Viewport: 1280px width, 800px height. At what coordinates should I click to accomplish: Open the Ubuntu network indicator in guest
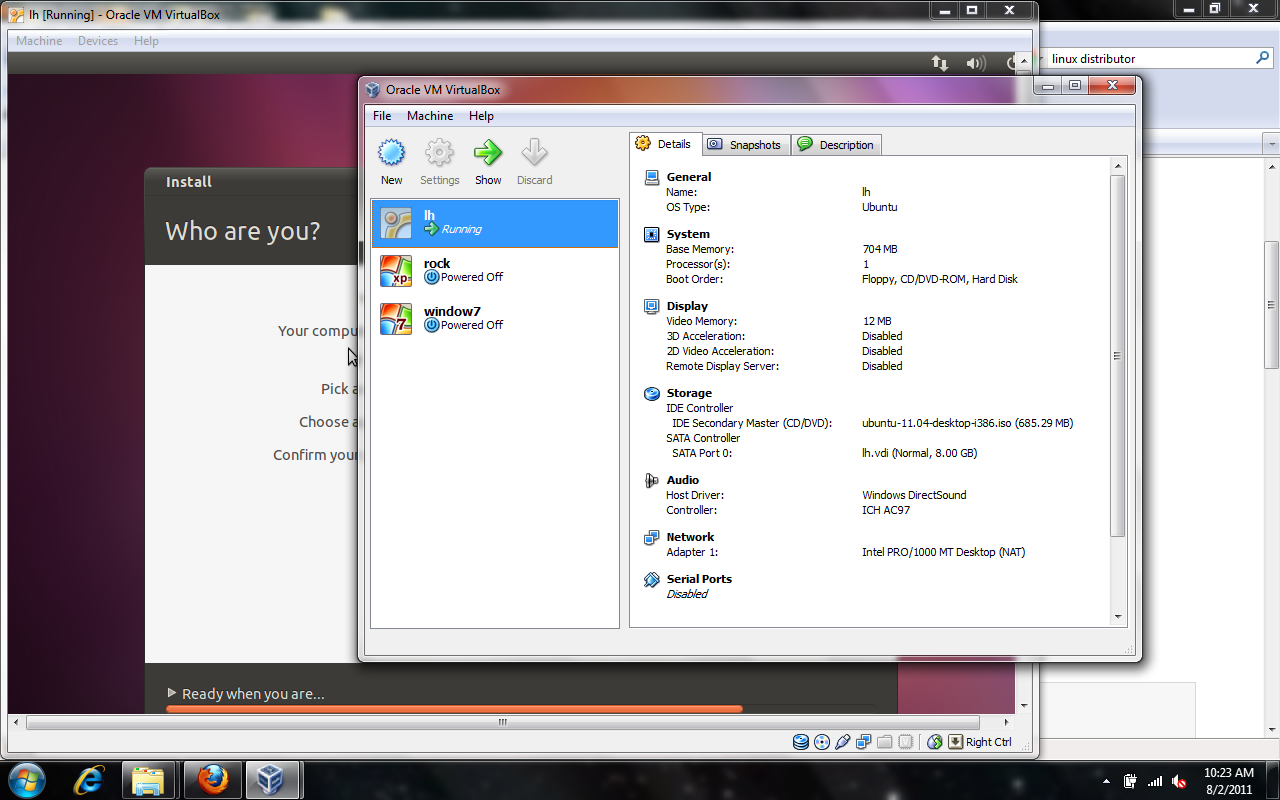[940, 63]
